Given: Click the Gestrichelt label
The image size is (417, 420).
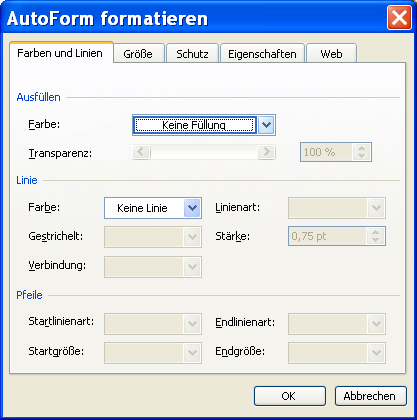Looking at the screenshot, I should click(56, 236).
